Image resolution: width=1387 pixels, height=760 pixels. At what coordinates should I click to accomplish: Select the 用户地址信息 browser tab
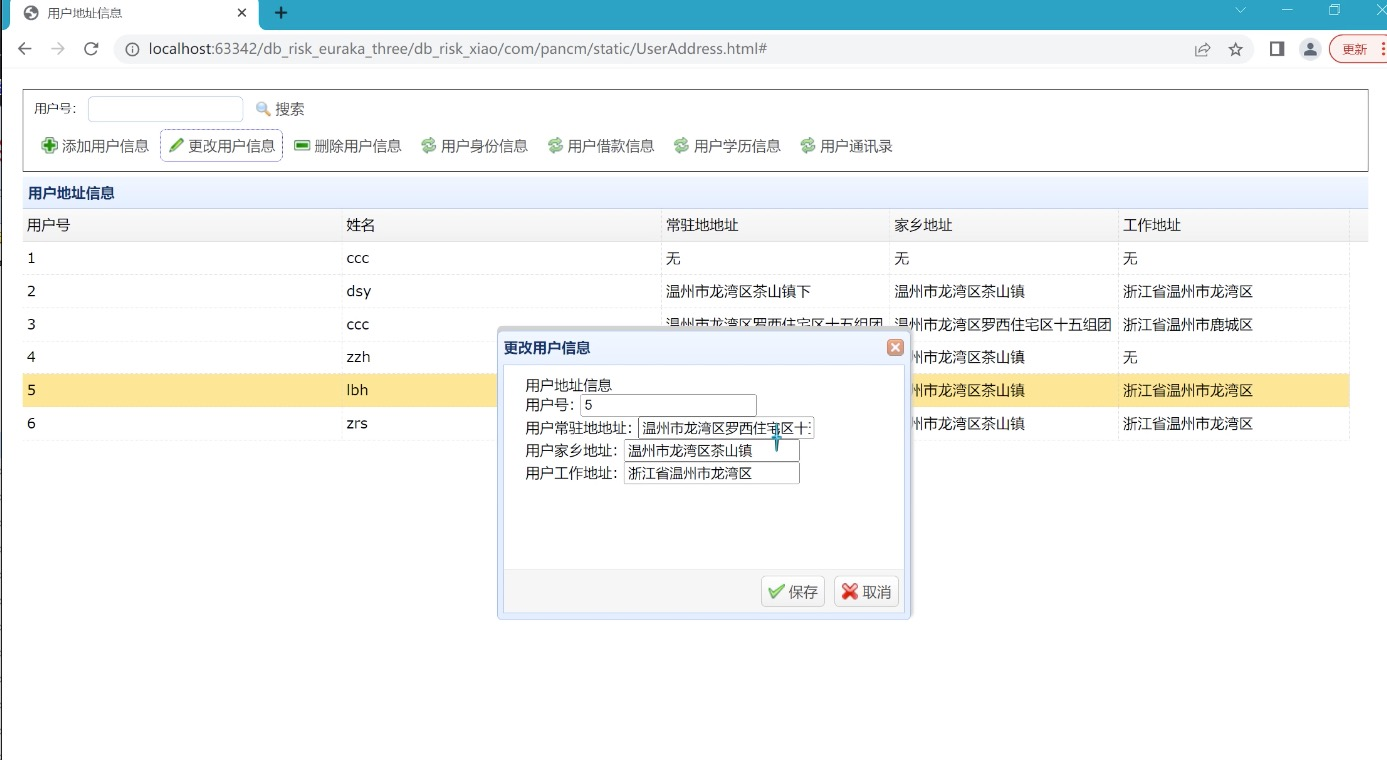(135, 13)
